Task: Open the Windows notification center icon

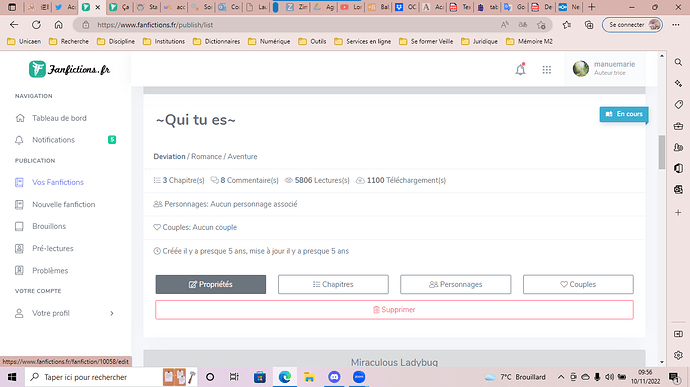Action: click(674, 377)
